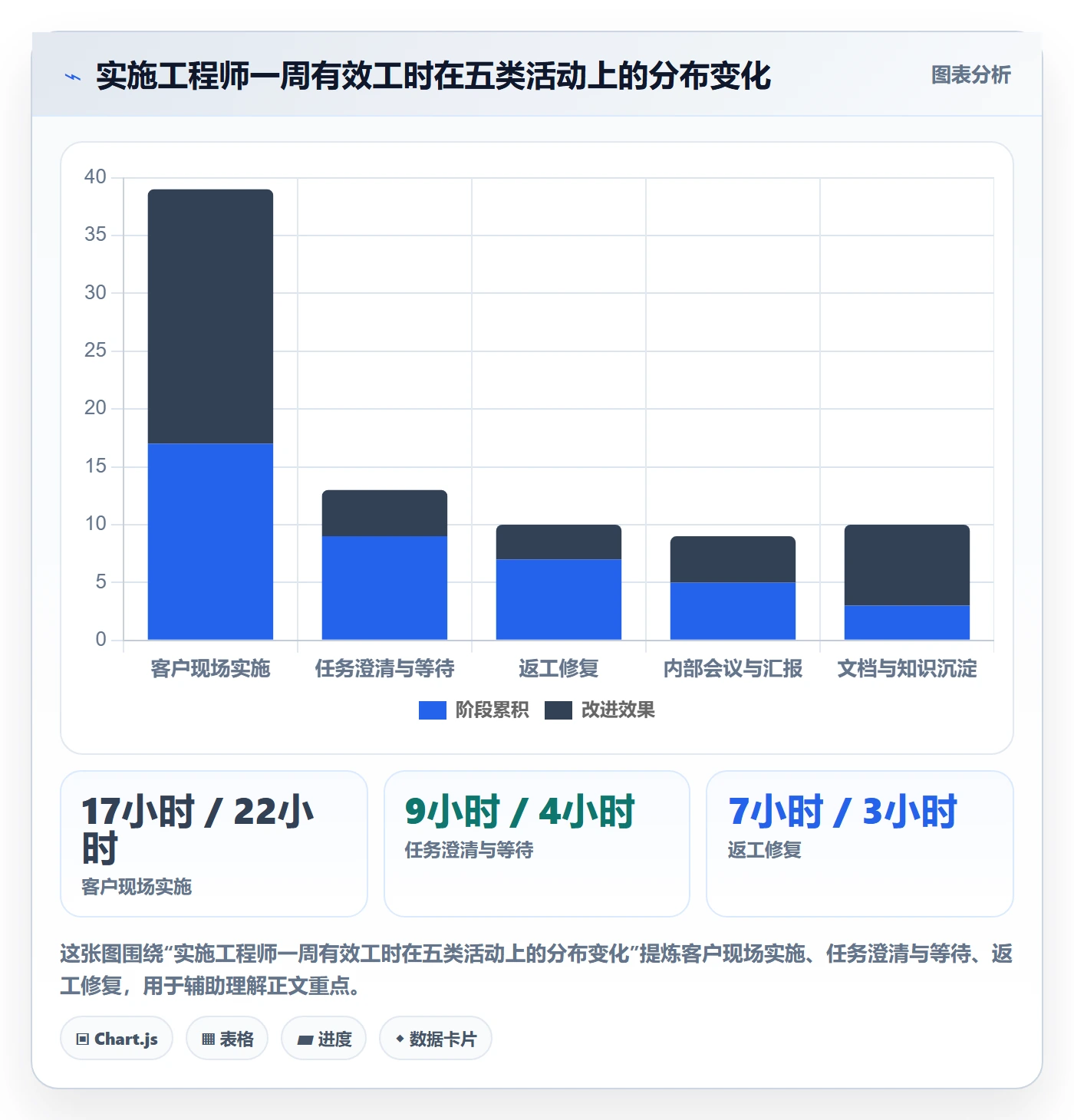Click the description paragraph starting with 这张图围绕

[x=536, y=970]
